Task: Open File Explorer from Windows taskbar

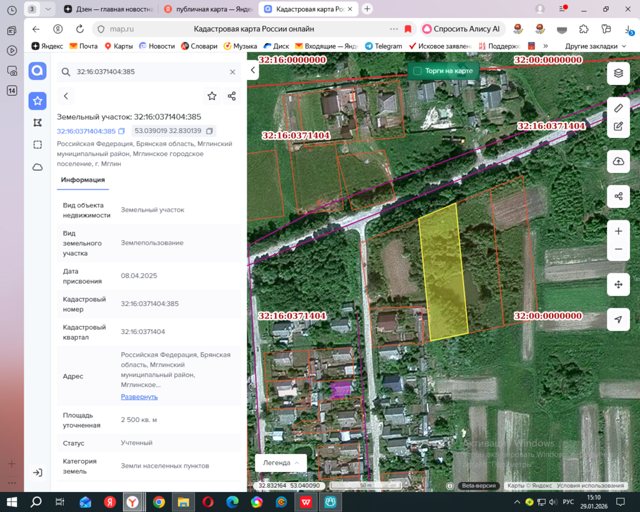Action: click(183, 502)
